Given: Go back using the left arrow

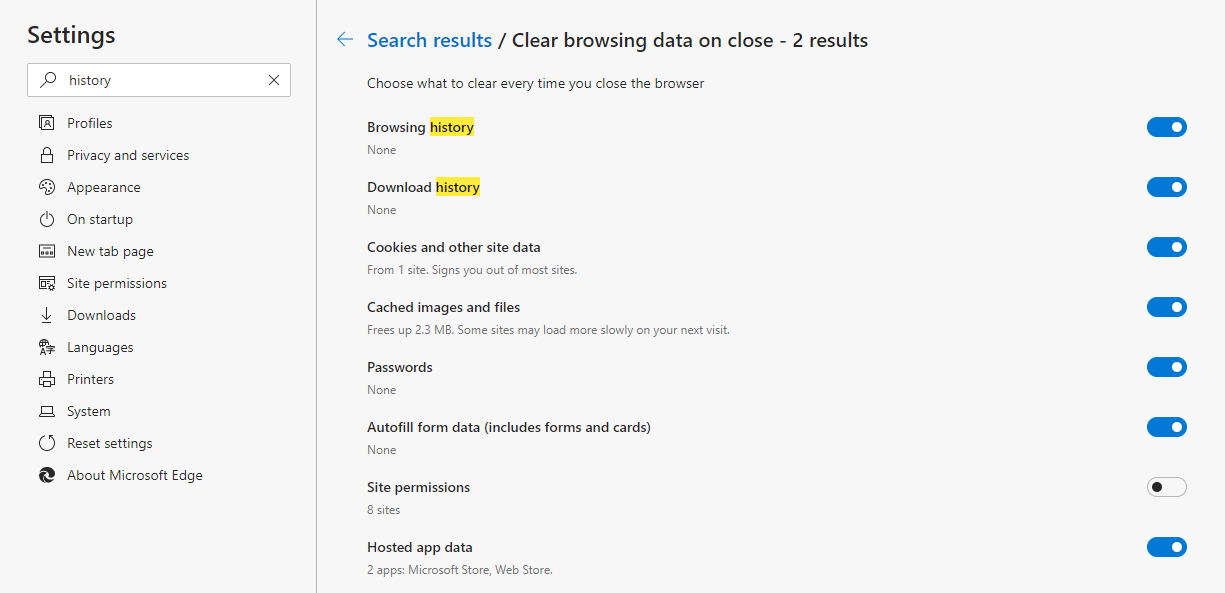Looking at the screenshot, I should tap(345, 40).
